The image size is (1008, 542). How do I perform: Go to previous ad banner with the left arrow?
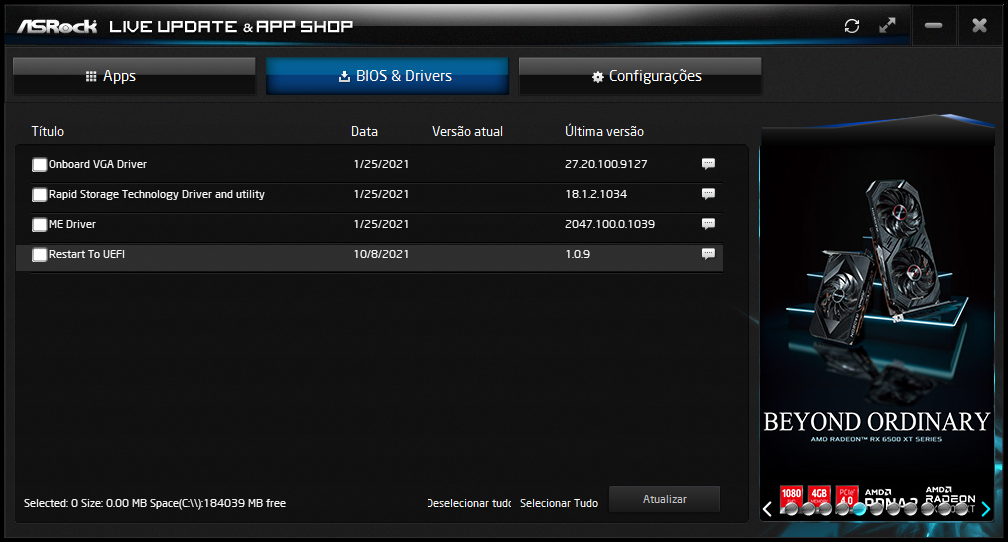point(767,509)
